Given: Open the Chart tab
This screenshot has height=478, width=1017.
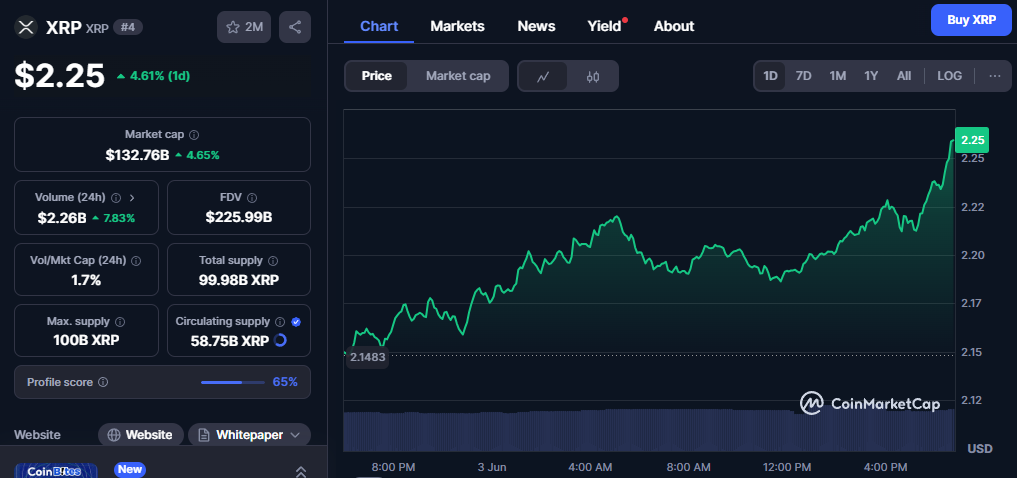Looking at the screenshot, I should 379,27.
